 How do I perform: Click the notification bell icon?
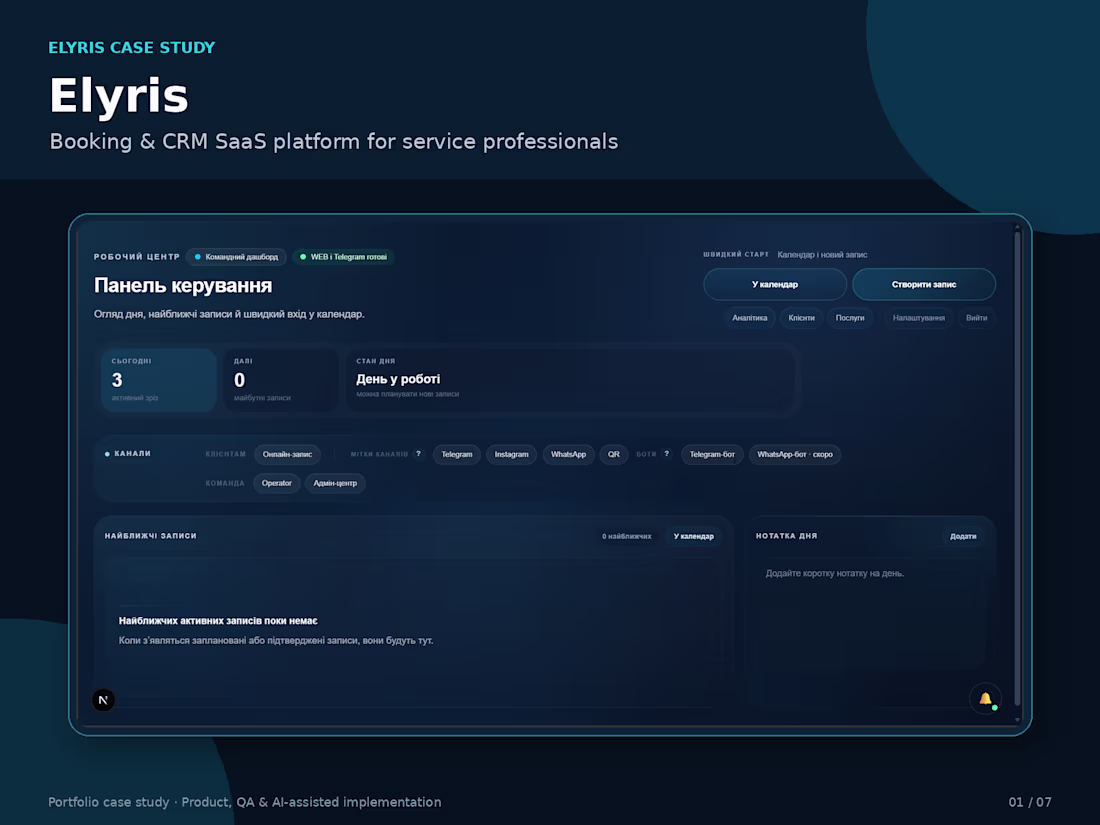tap(986, 699)
